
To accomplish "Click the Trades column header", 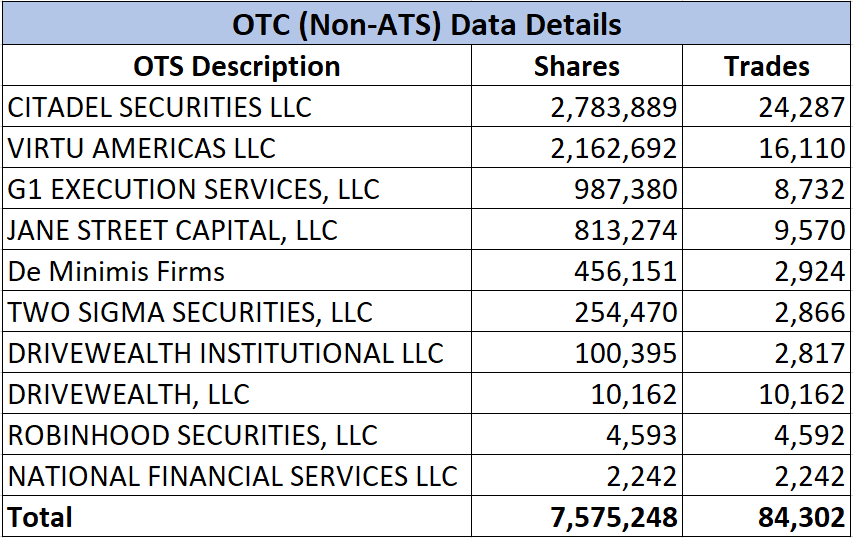I will coord(767,66).
